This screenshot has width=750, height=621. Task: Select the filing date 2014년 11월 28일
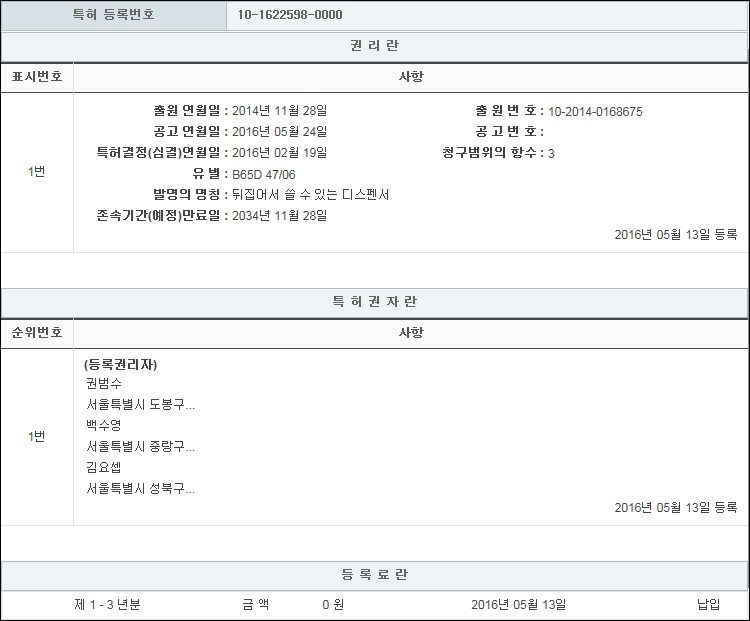pos(279,111)
